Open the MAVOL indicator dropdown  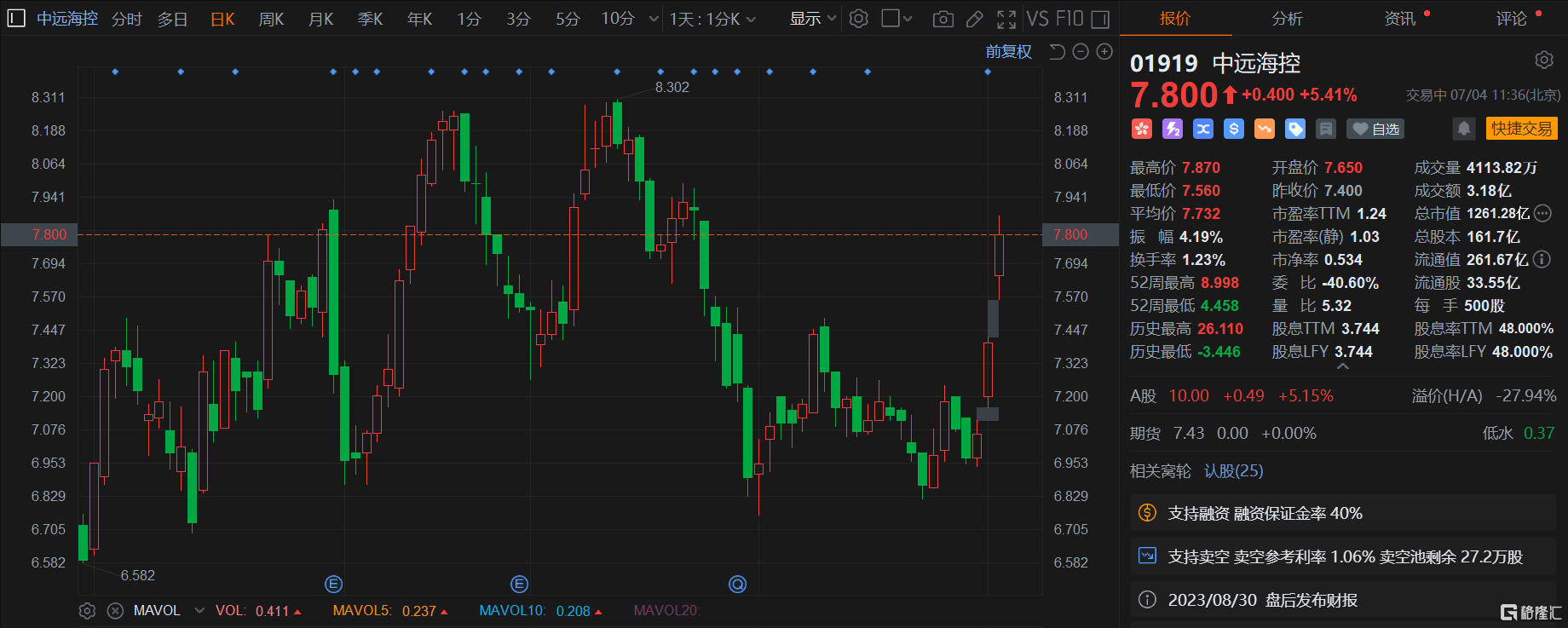pyautogui.click(x=199, y=611)
